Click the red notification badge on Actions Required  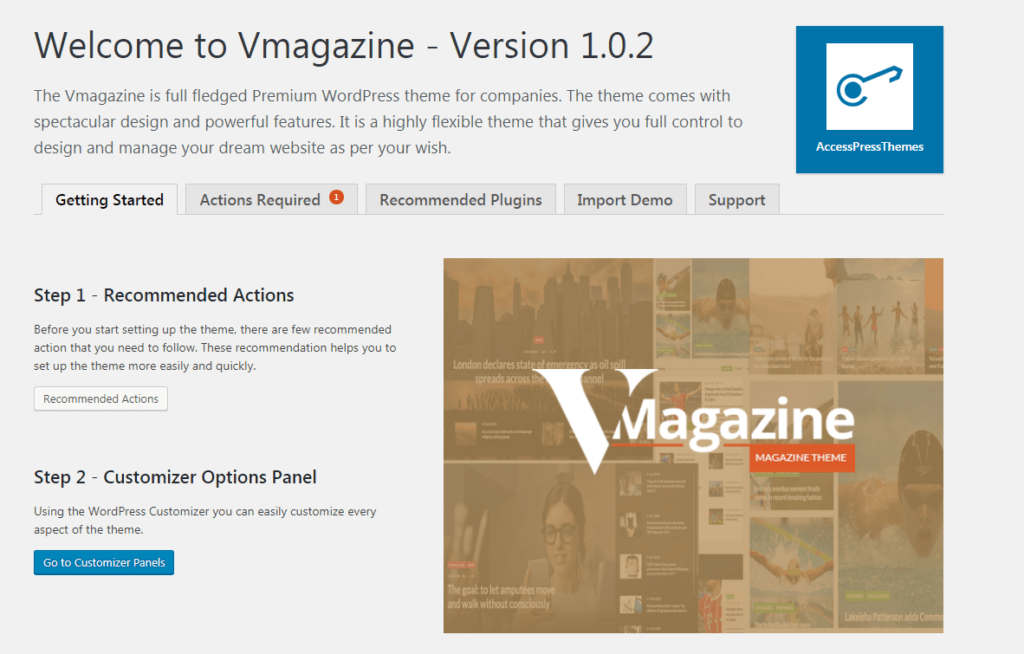pos(336,197)
